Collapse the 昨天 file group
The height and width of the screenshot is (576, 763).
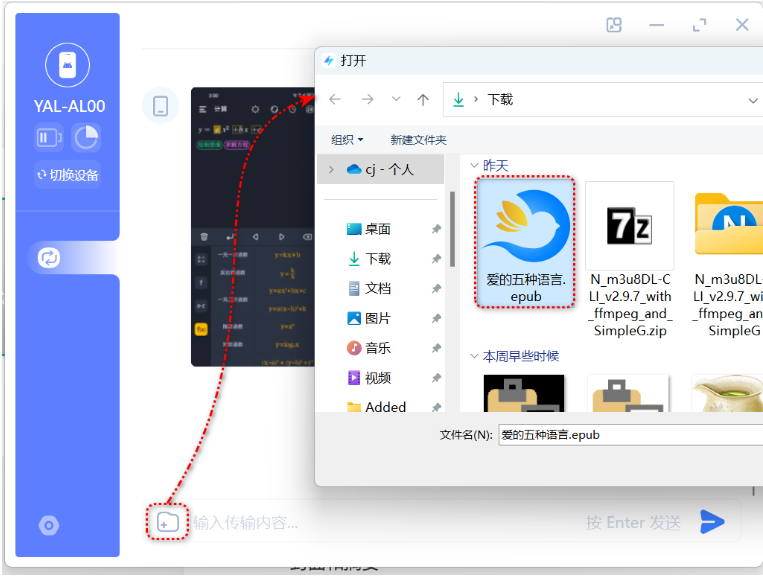[472, 165]
